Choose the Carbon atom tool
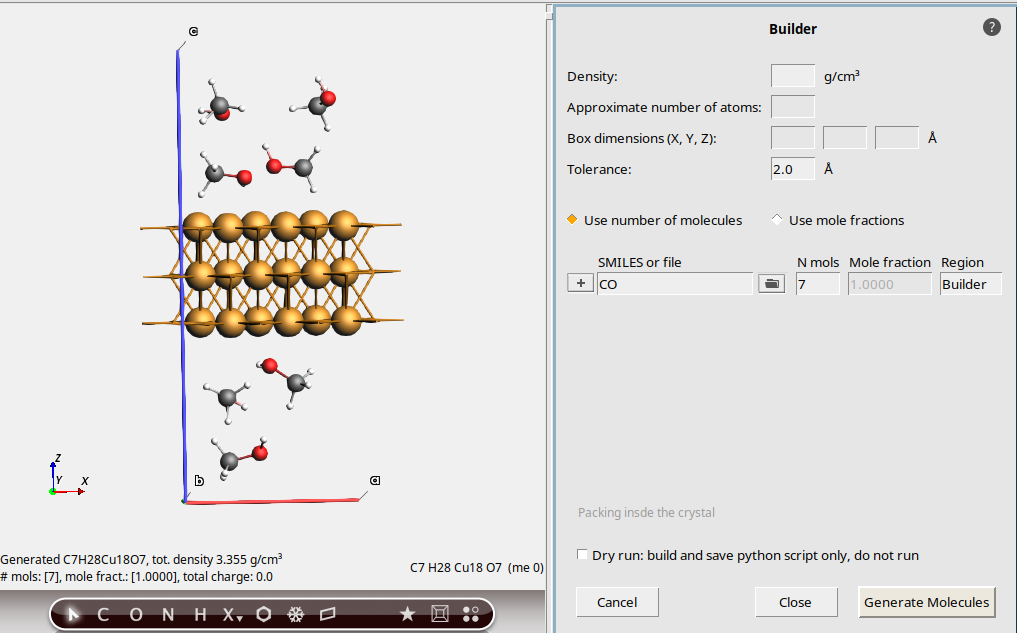The width and height of the screenshot is (1017, 633). coord(103,614)
